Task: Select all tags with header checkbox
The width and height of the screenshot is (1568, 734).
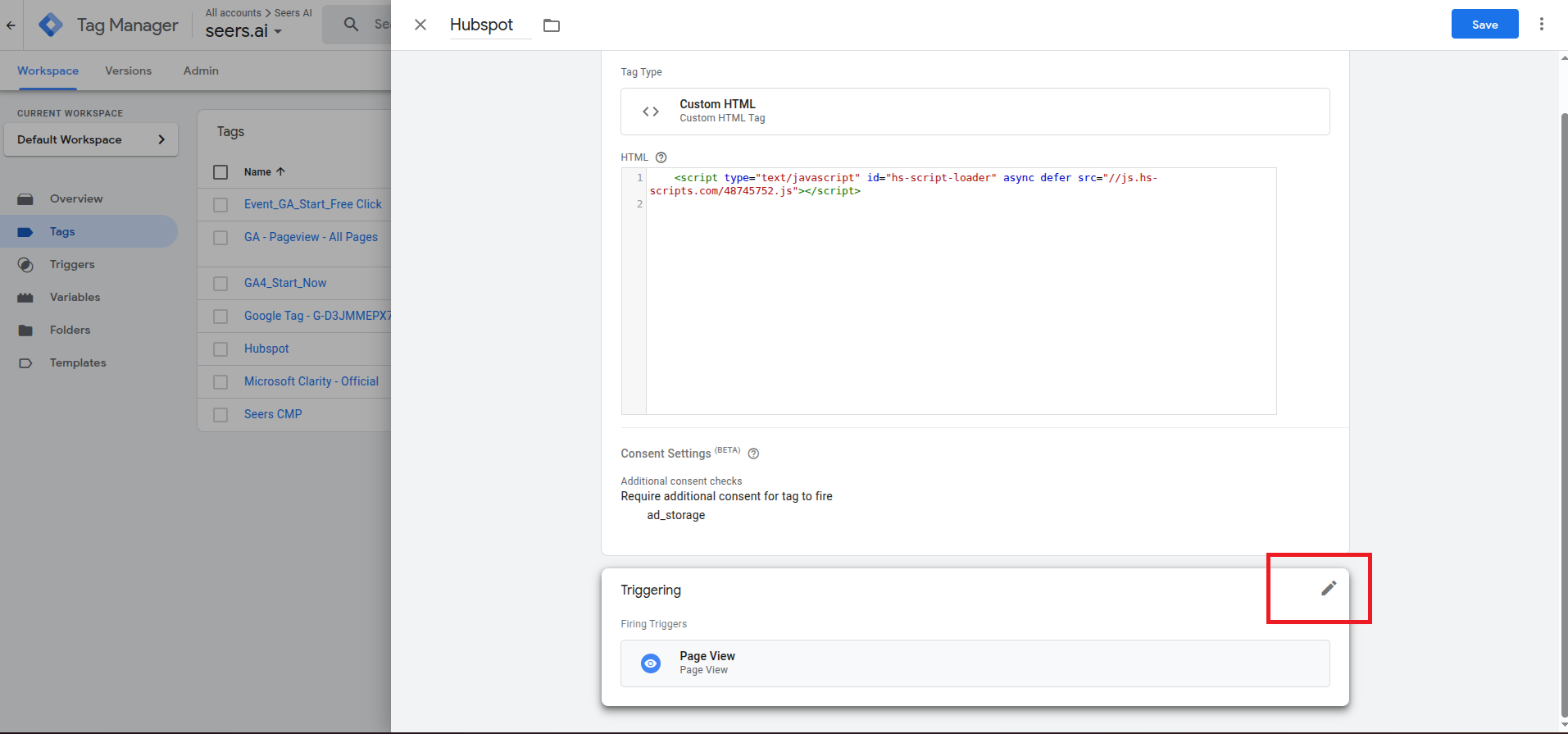Action: tap(220, 172)
